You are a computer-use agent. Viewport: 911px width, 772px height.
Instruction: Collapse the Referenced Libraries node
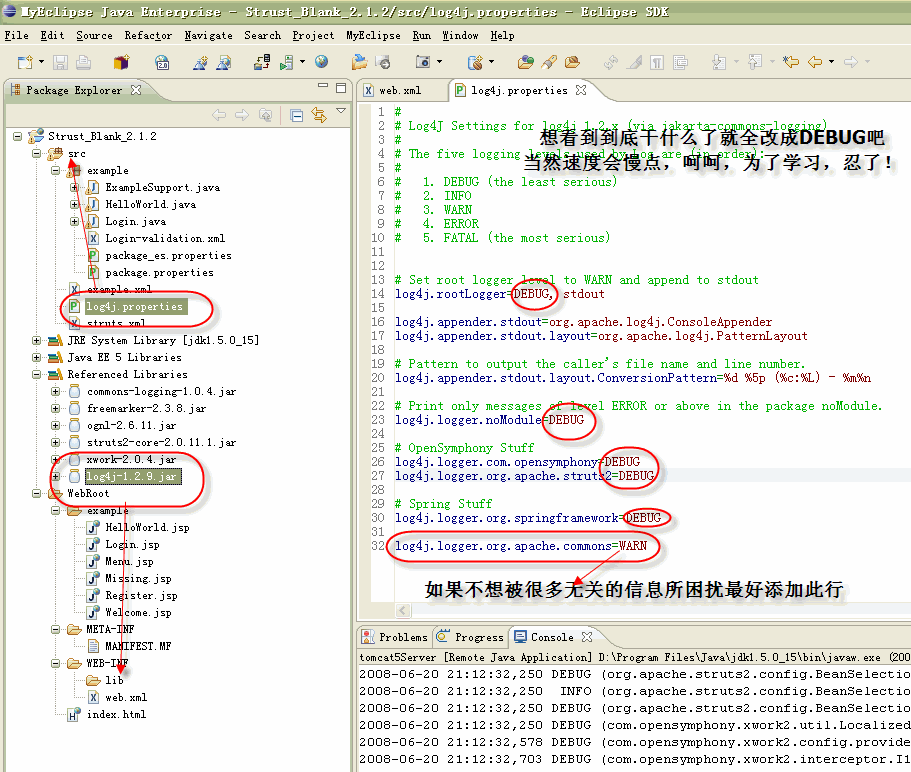37,375
